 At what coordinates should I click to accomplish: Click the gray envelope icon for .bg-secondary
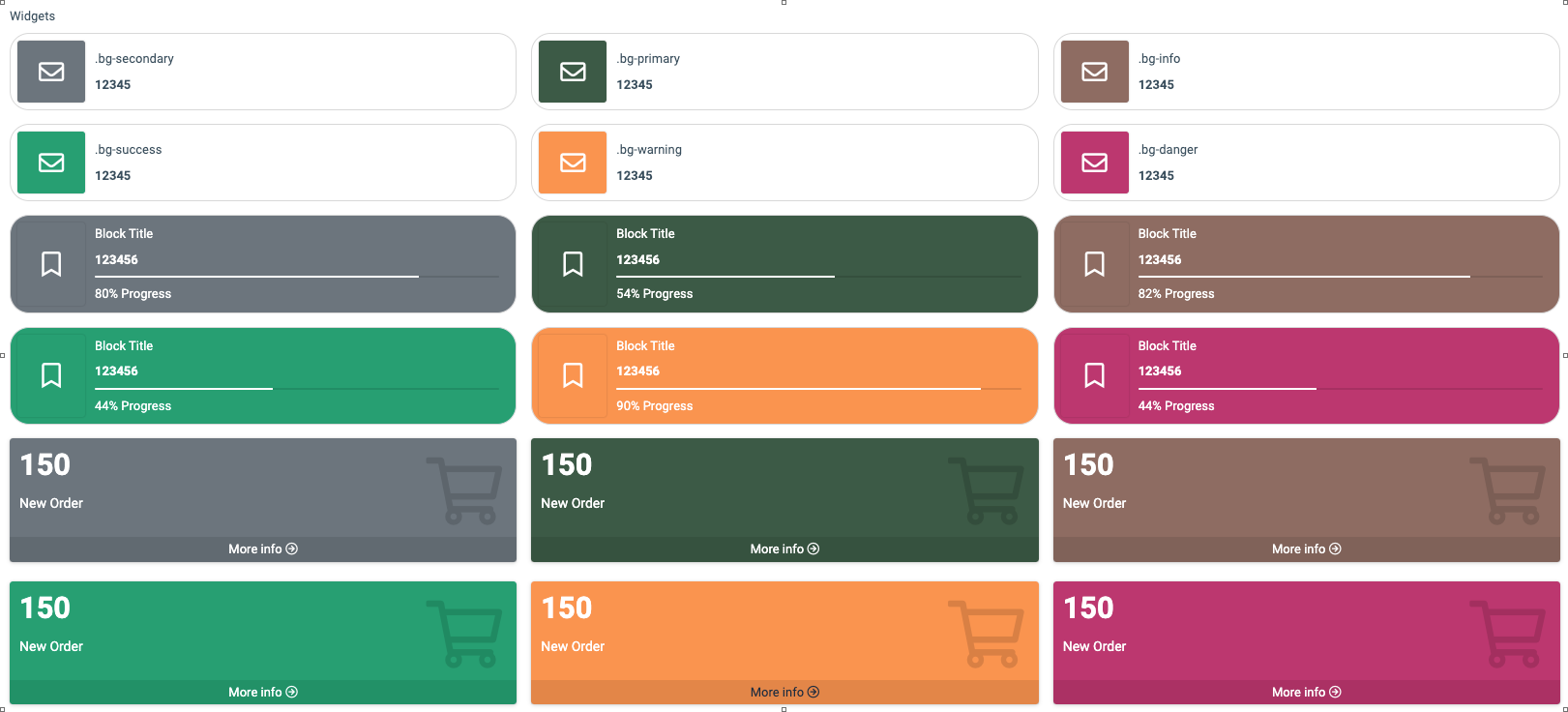tap(51, 72)
